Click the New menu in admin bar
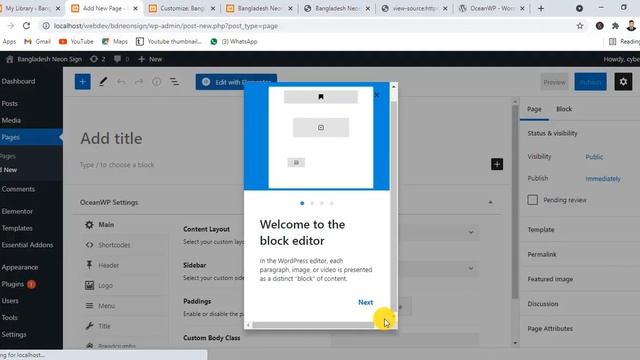This screenshot has height=360, width=640. pyautogui.click(x=150, y=59)
